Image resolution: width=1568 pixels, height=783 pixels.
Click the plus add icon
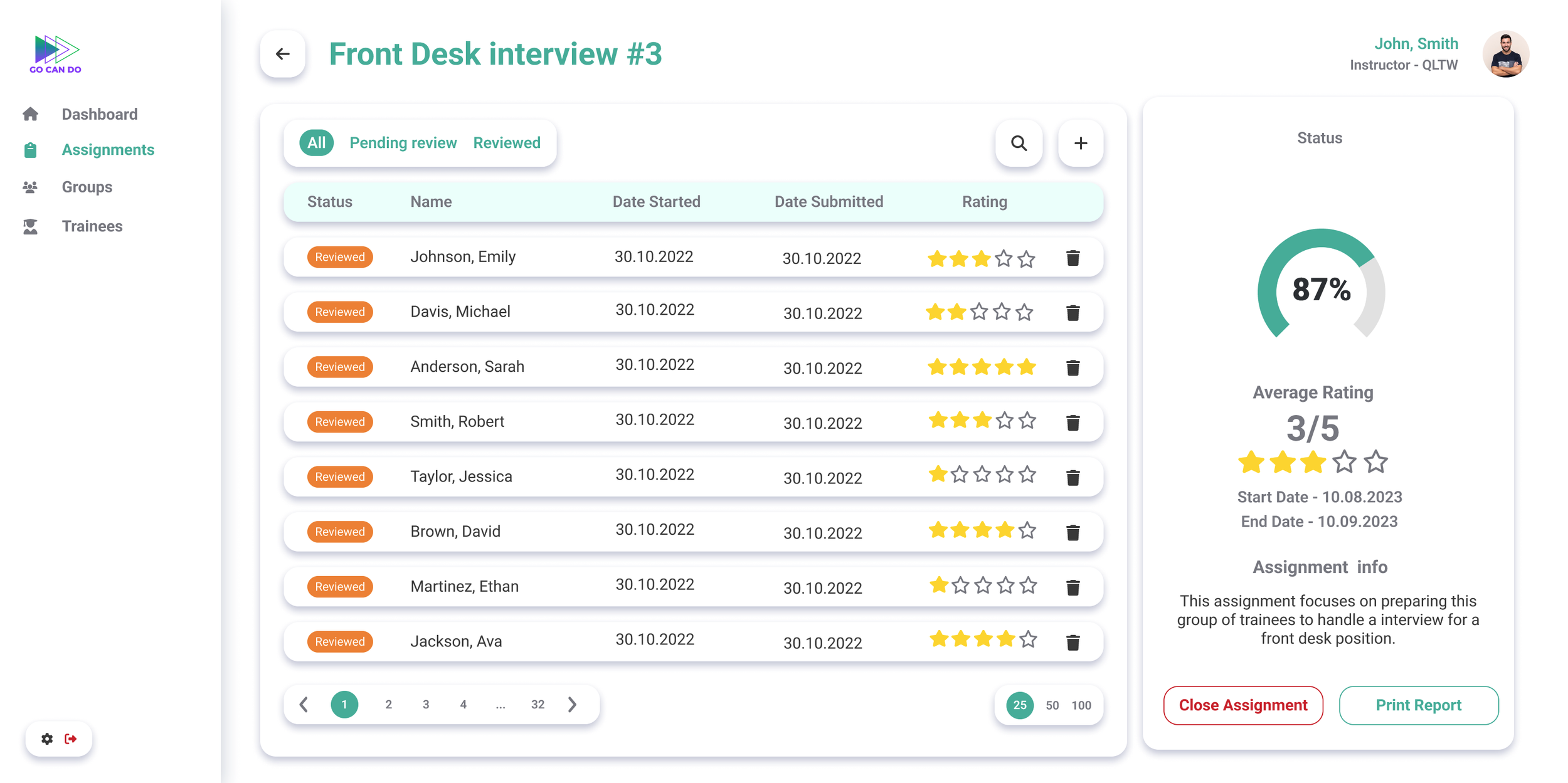pos(1080,144)
